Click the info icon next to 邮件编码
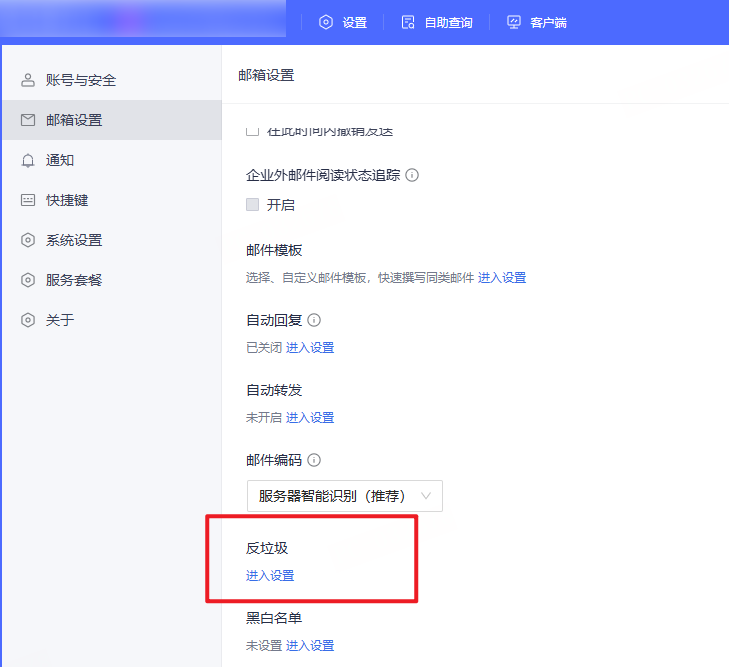The width and height of the screenshot is (729, 667). coord(314,460)
